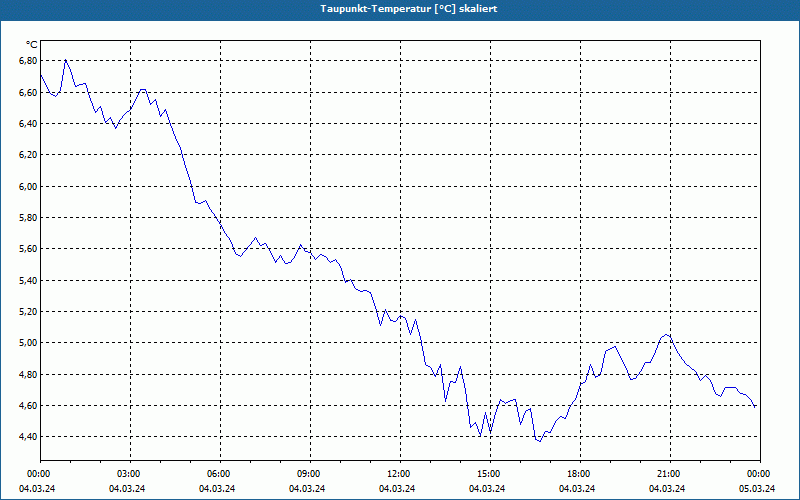800x500 pixels.
Task: Click the 04.03.24 date beneath 15:00
Action: 487,488
